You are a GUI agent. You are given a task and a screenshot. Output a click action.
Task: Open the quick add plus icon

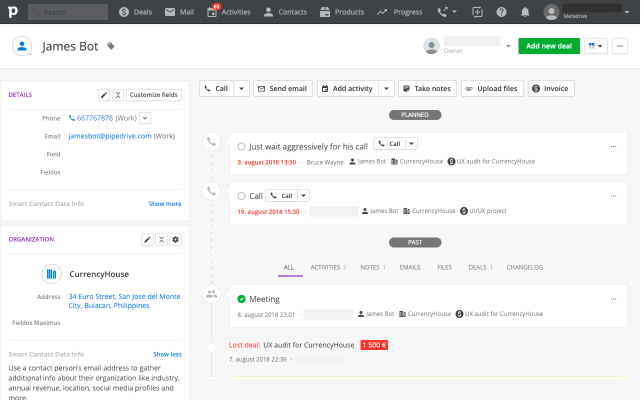pos(477,12)
